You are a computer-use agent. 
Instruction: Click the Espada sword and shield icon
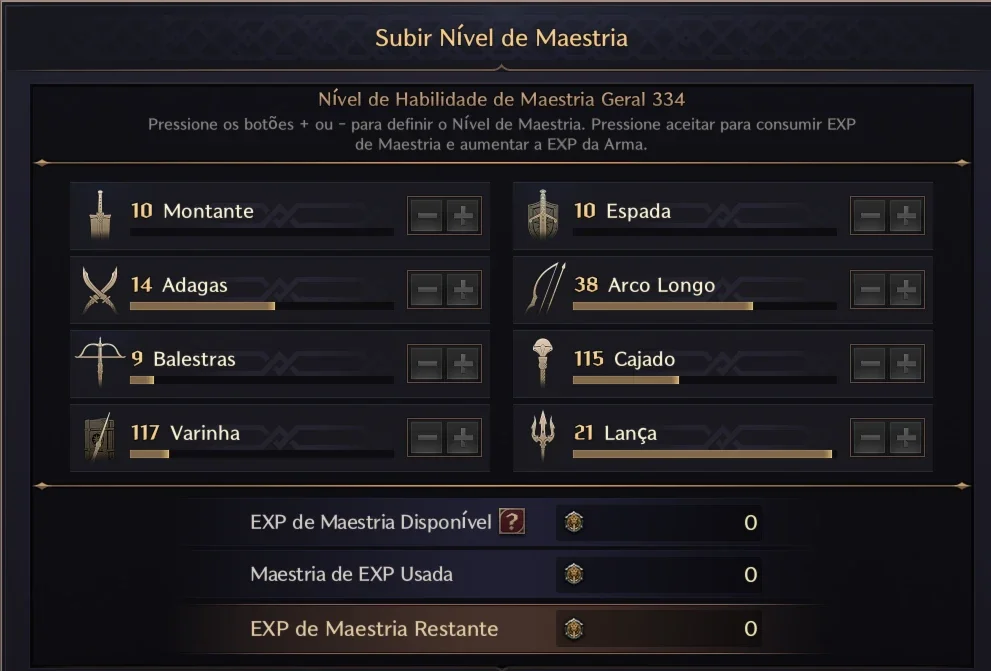click(x=543, y=215)
